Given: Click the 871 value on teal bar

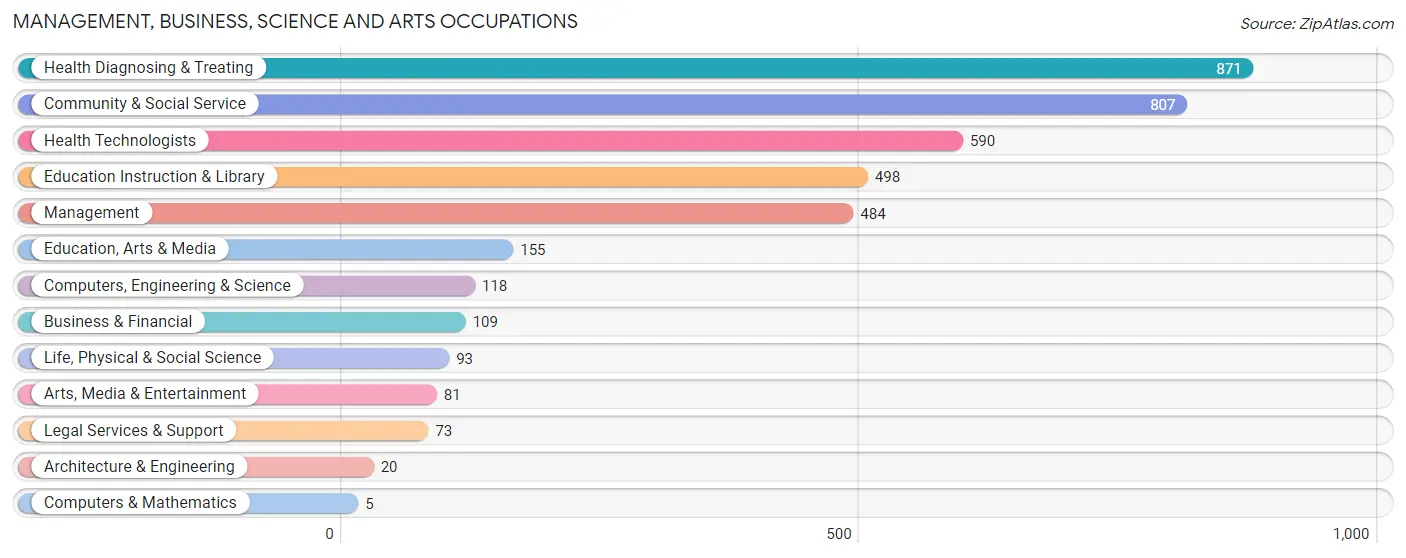Looking at the screenshot, I should click(x=1228, y=69).
